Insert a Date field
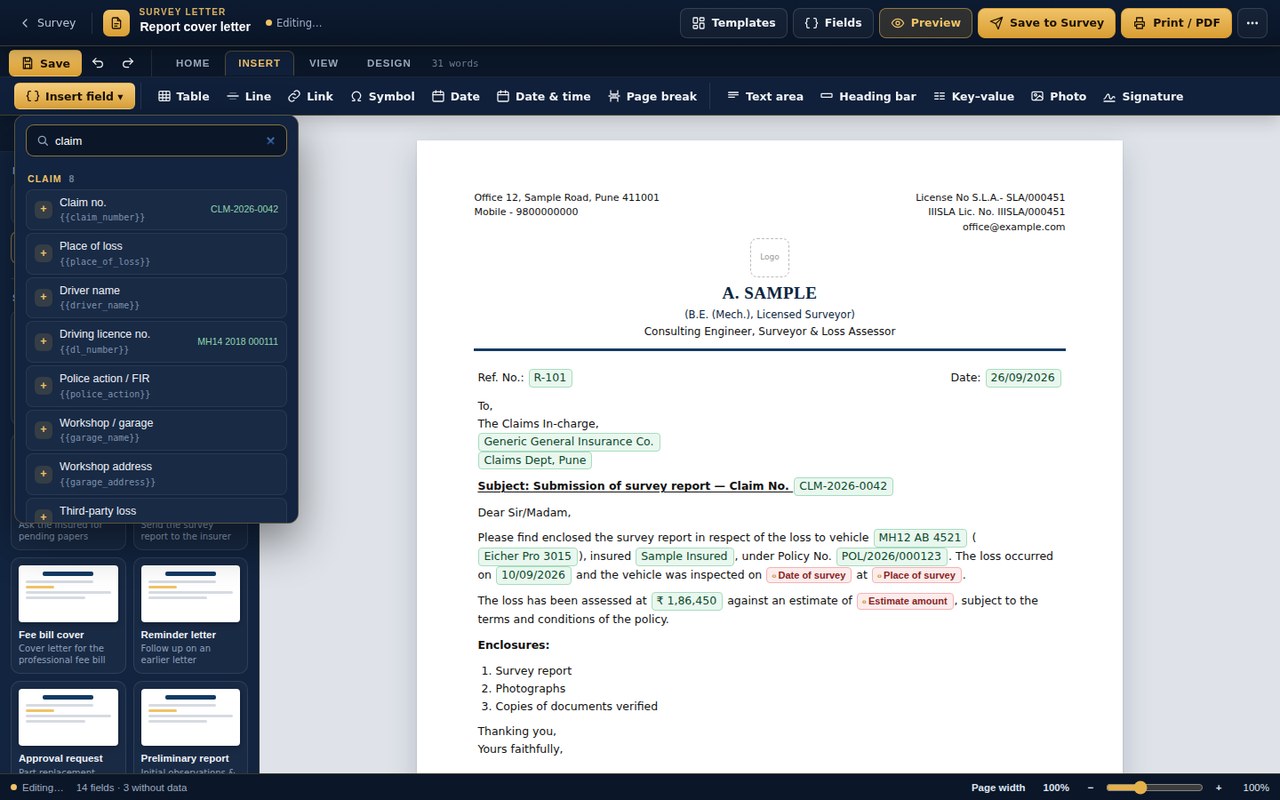 [x=456, y=96]
